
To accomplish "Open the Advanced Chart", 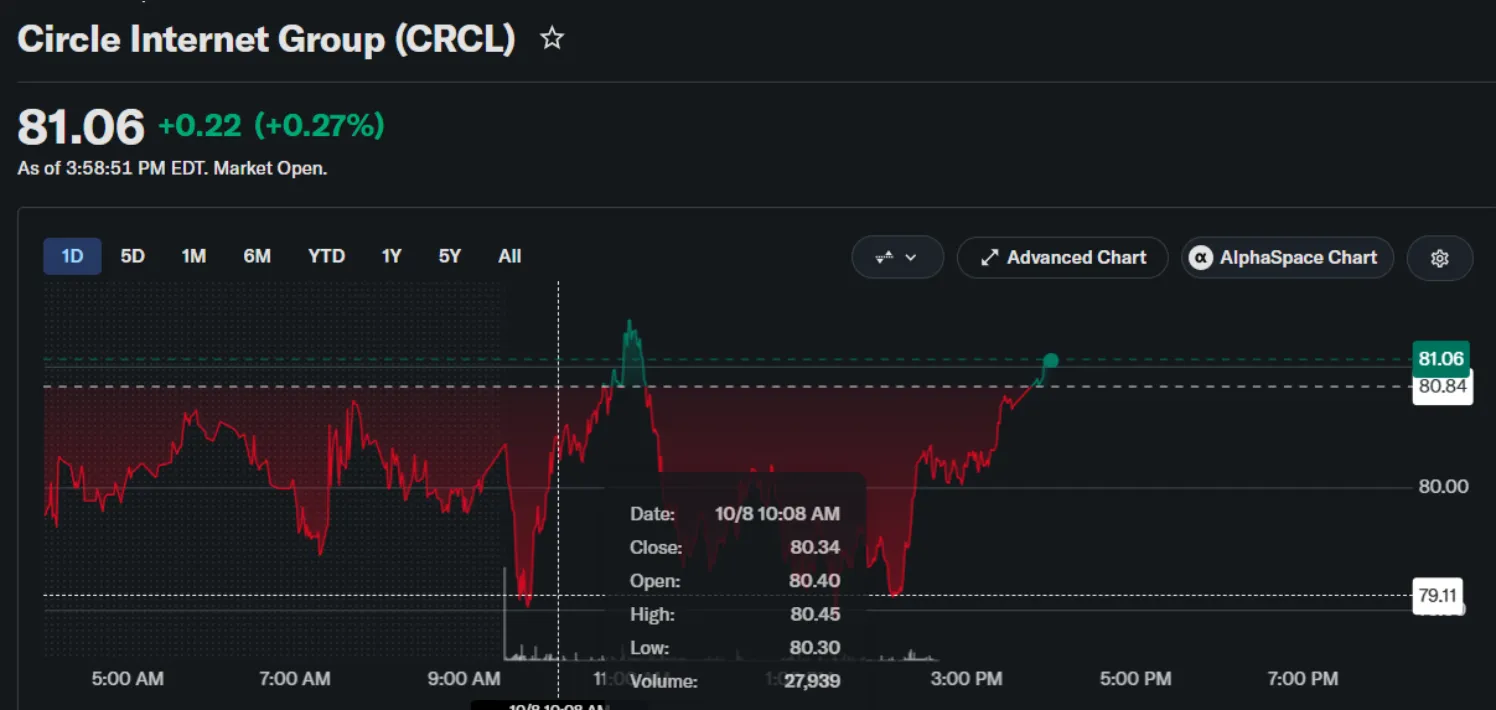I will pyautogui.click(x=1062, y=258).
